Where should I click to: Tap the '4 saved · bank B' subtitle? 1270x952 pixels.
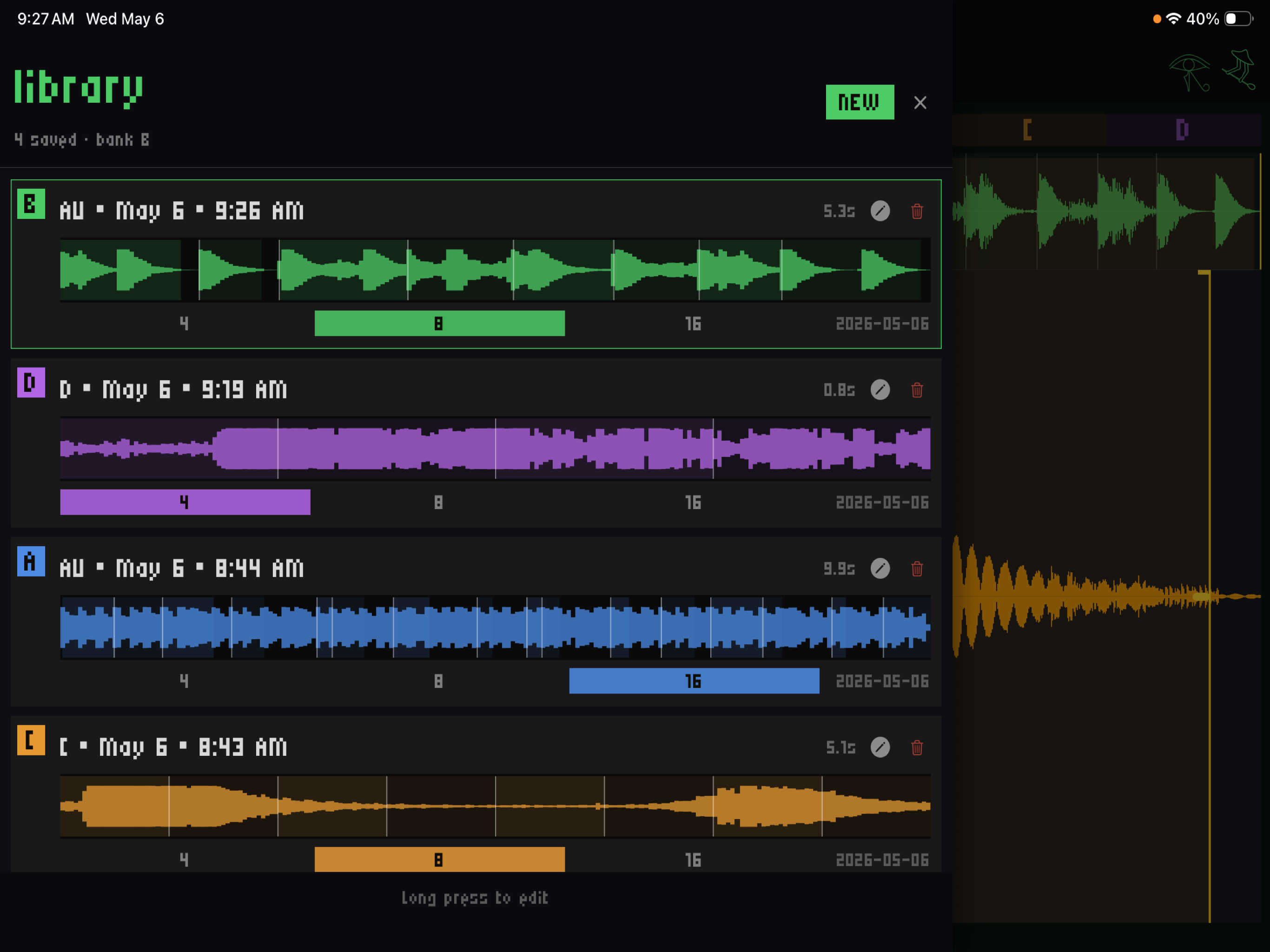[x=81, y=139]
